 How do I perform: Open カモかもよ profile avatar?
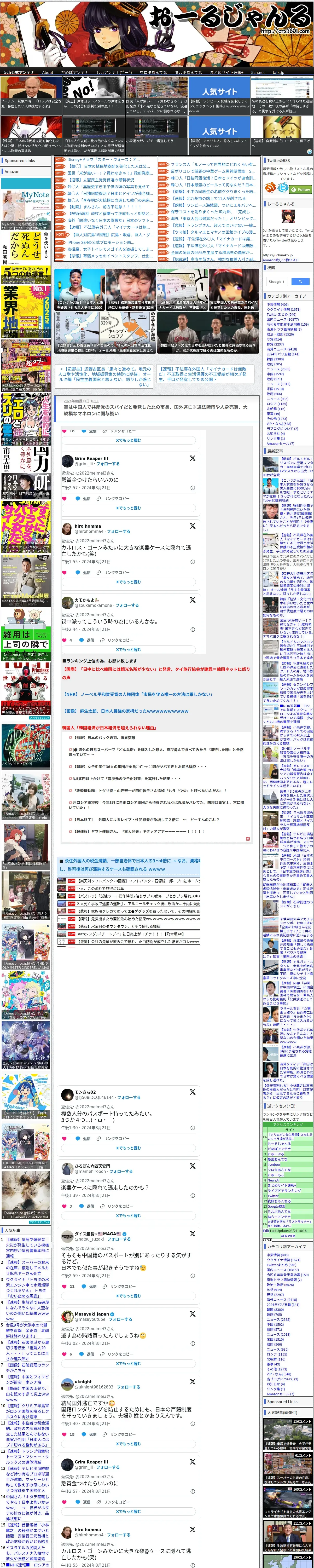click(68, 603)
